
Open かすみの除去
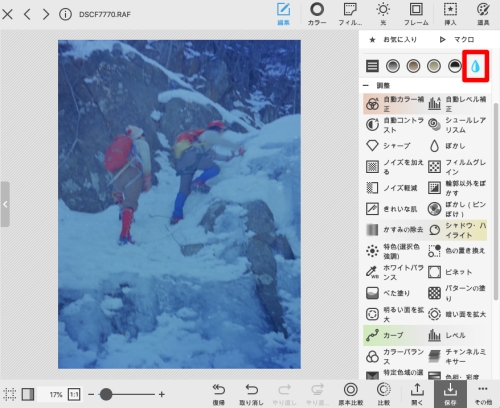(x=395, y=230)
